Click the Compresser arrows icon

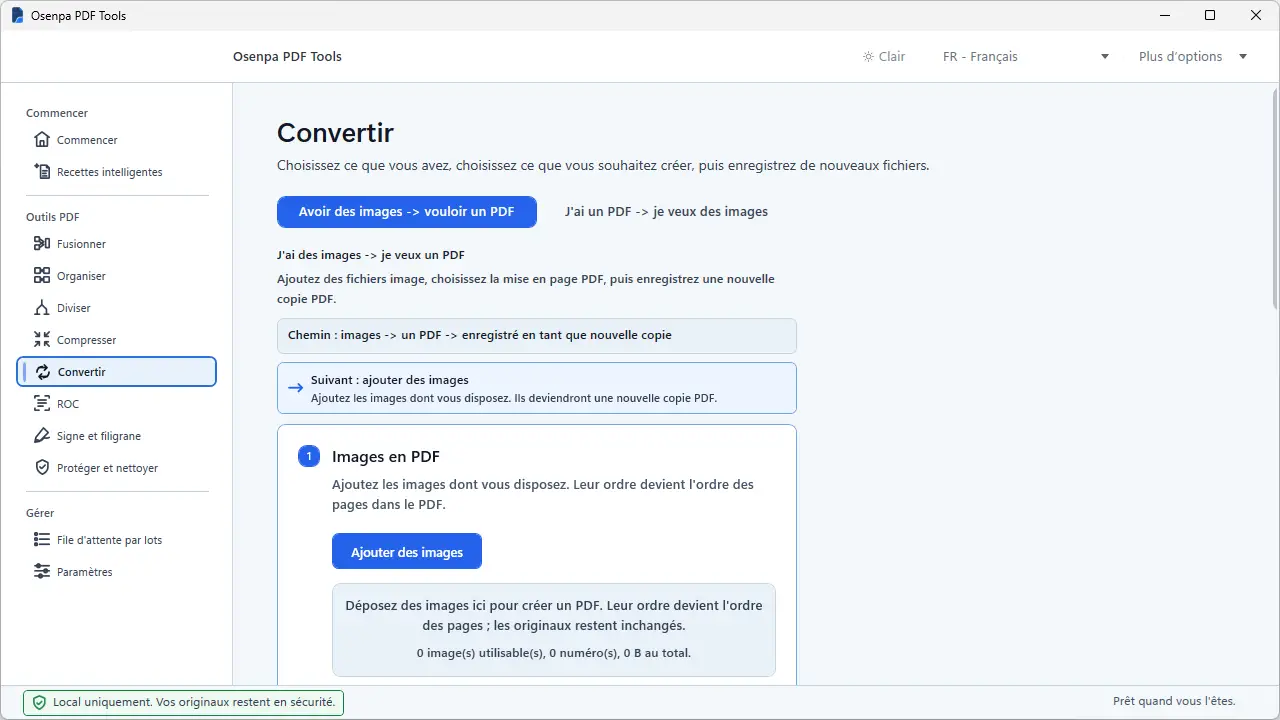tap(42, 340)
